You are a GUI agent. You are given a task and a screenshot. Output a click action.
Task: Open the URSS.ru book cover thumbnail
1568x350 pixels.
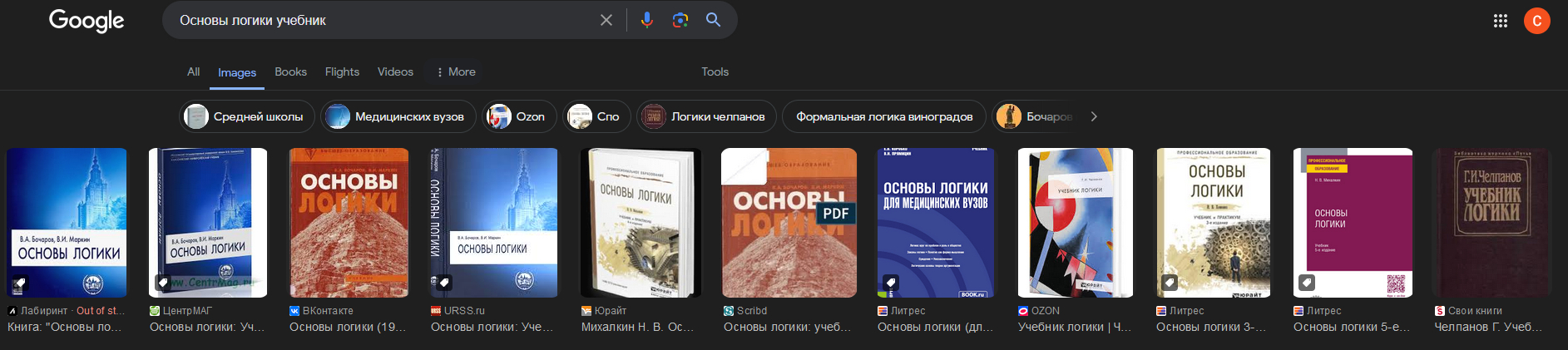click(493, 223)
